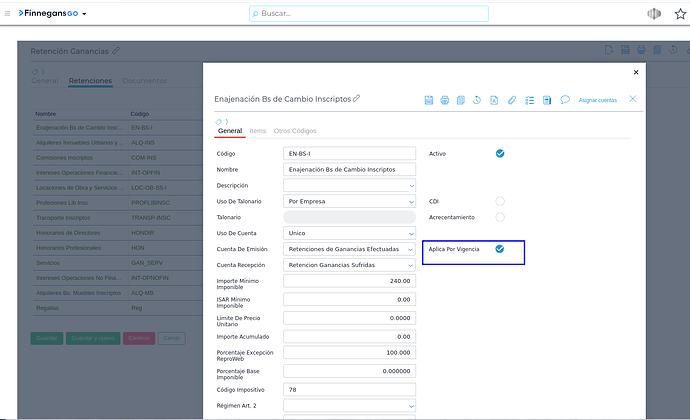This screenshot has width=690, height=420.
Task: Open the comments speech bubble icon
Action: coord(565,100)
